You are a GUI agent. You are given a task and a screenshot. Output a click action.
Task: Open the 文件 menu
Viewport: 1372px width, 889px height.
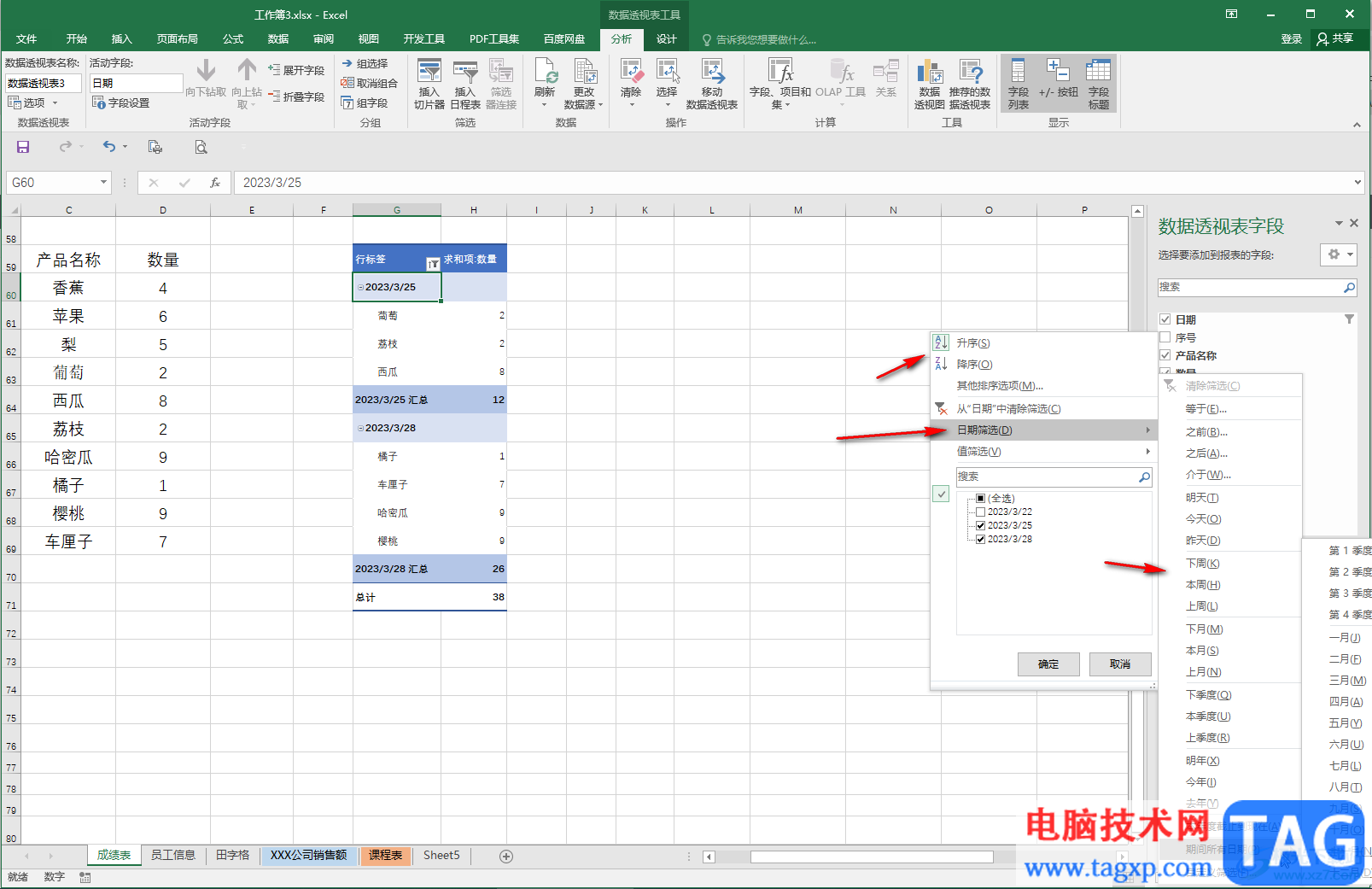[x=26, y=39]
